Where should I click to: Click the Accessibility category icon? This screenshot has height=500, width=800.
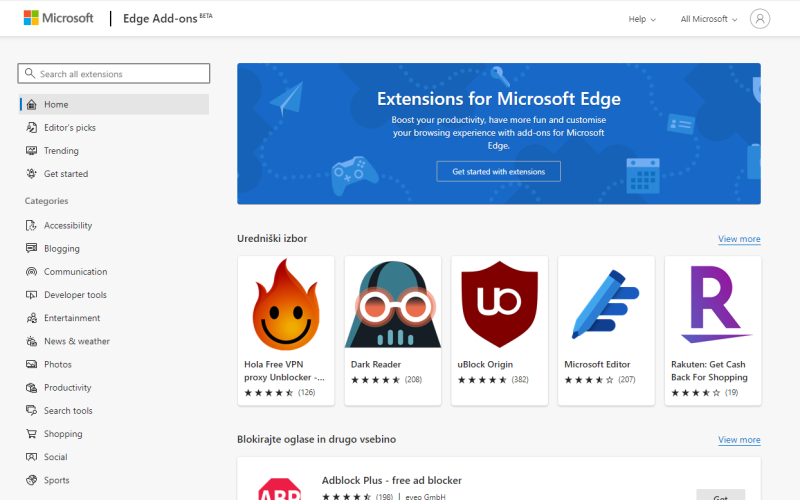tap(32, 225)
